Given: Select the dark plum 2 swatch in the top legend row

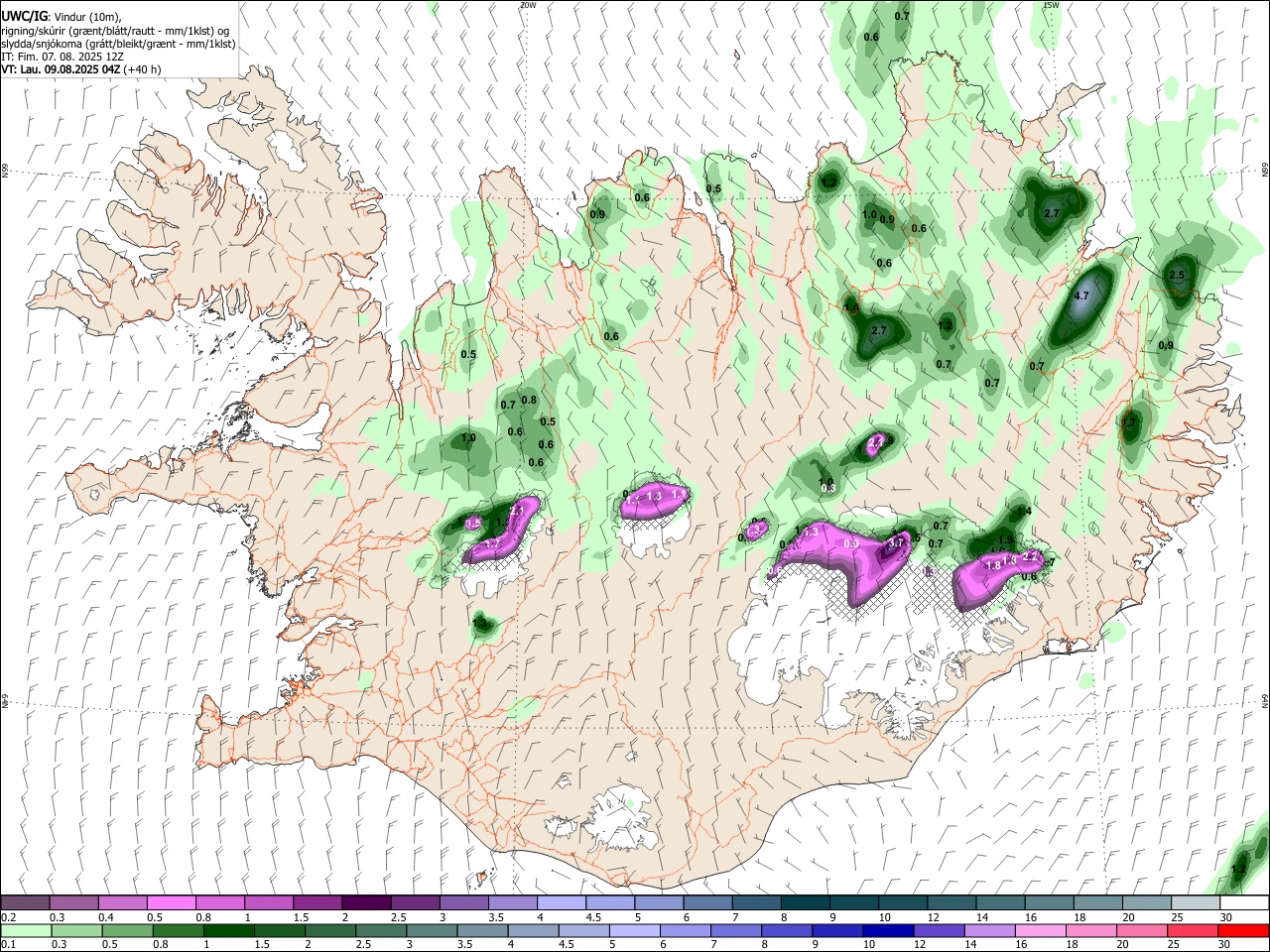Looking at the screenshot, I should (365, 902).
